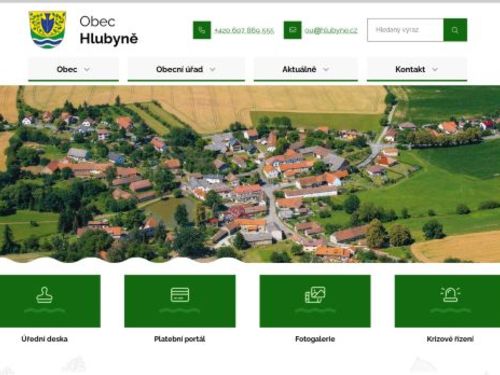
Task: Select the Aktuálně menu item label
Action: [299, 69]
